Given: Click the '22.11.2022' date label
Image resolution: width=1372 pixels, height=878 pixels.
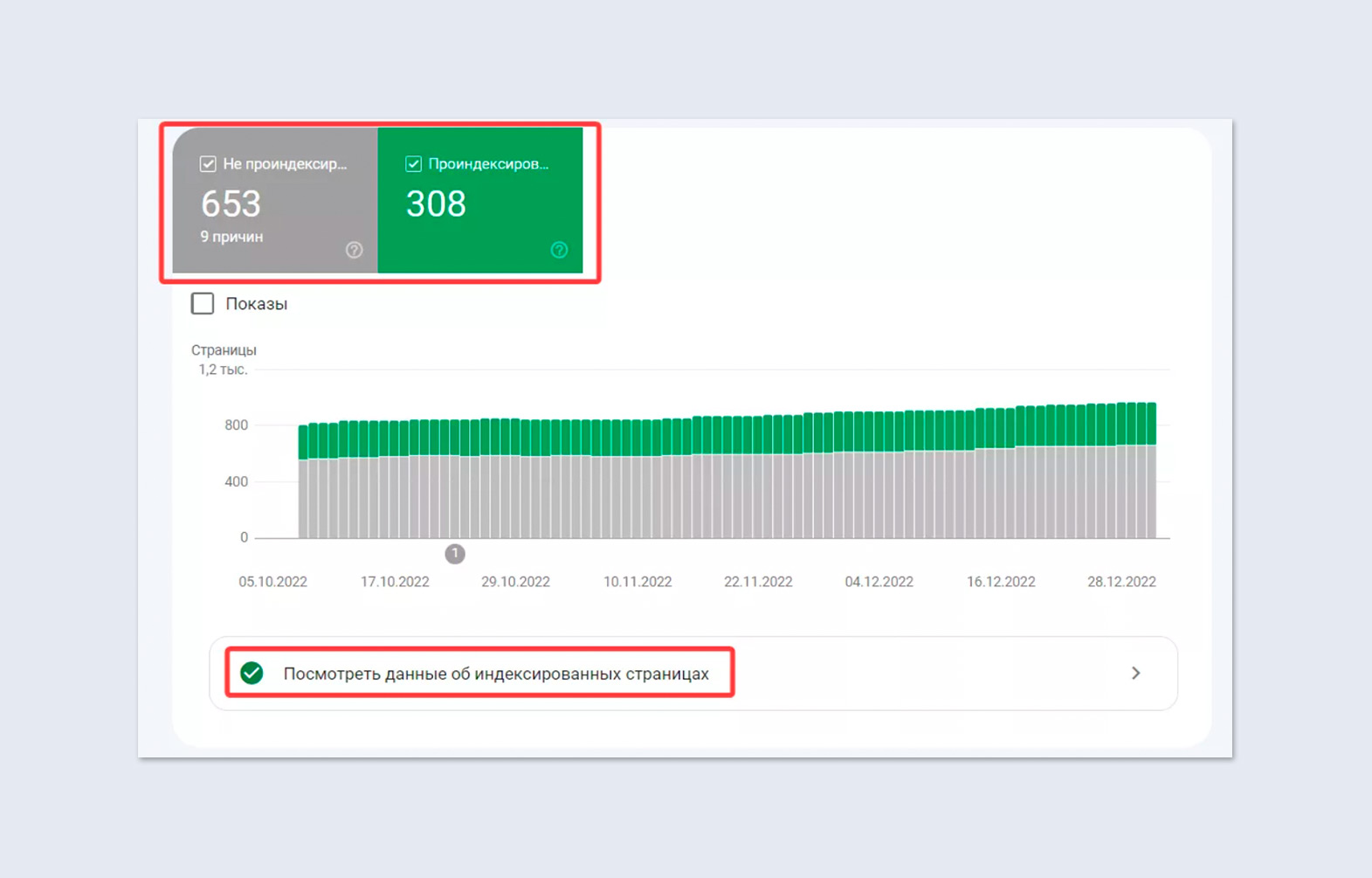Looking at the screenshot, I should (x=758, y=582).
